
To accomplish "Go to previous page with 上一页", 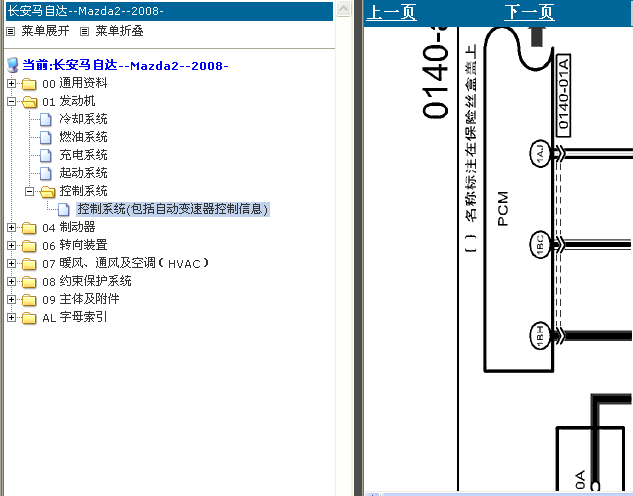I will tap(391, 12).
